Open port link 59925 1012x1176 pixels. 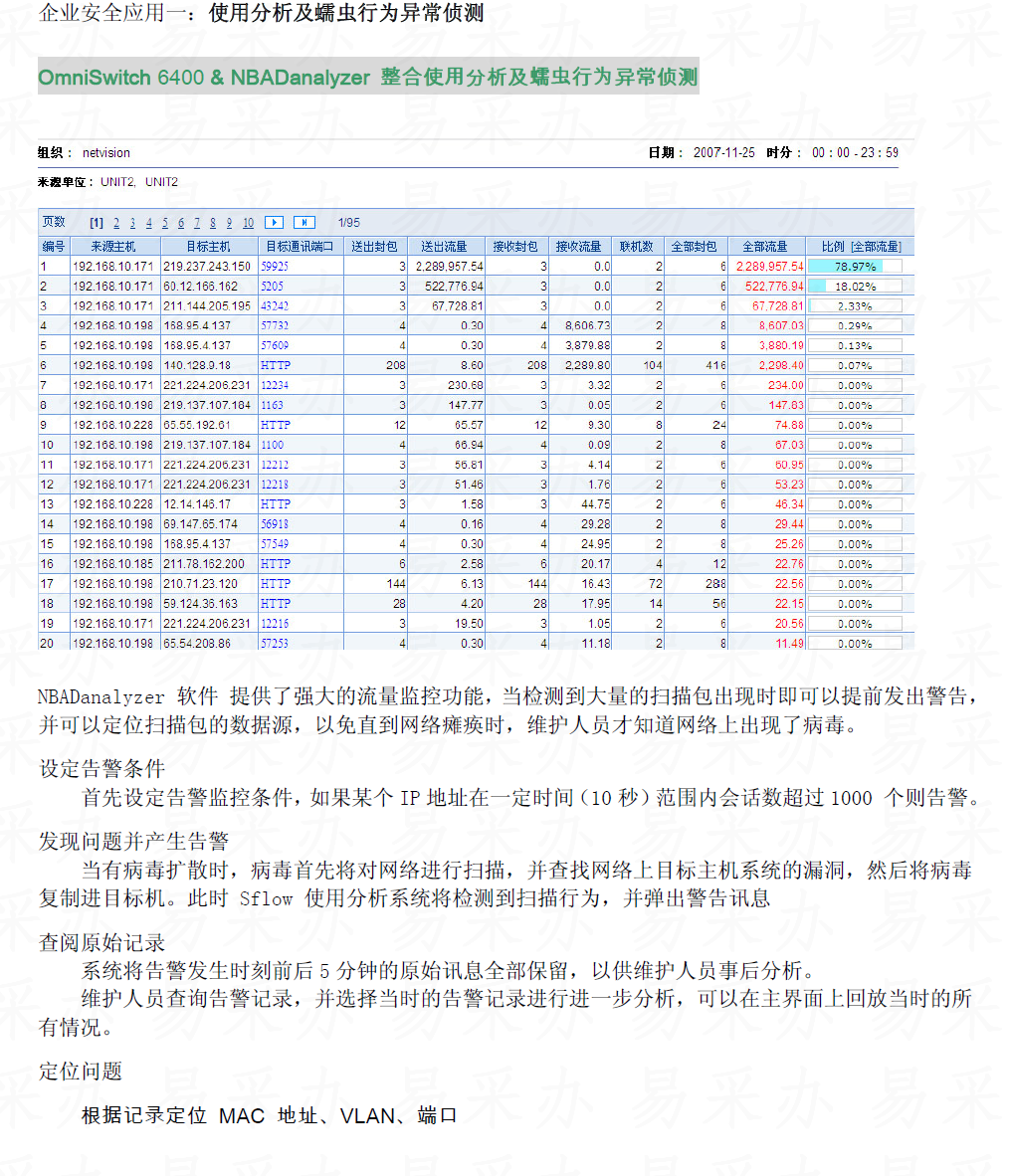[x=275, y=267]
